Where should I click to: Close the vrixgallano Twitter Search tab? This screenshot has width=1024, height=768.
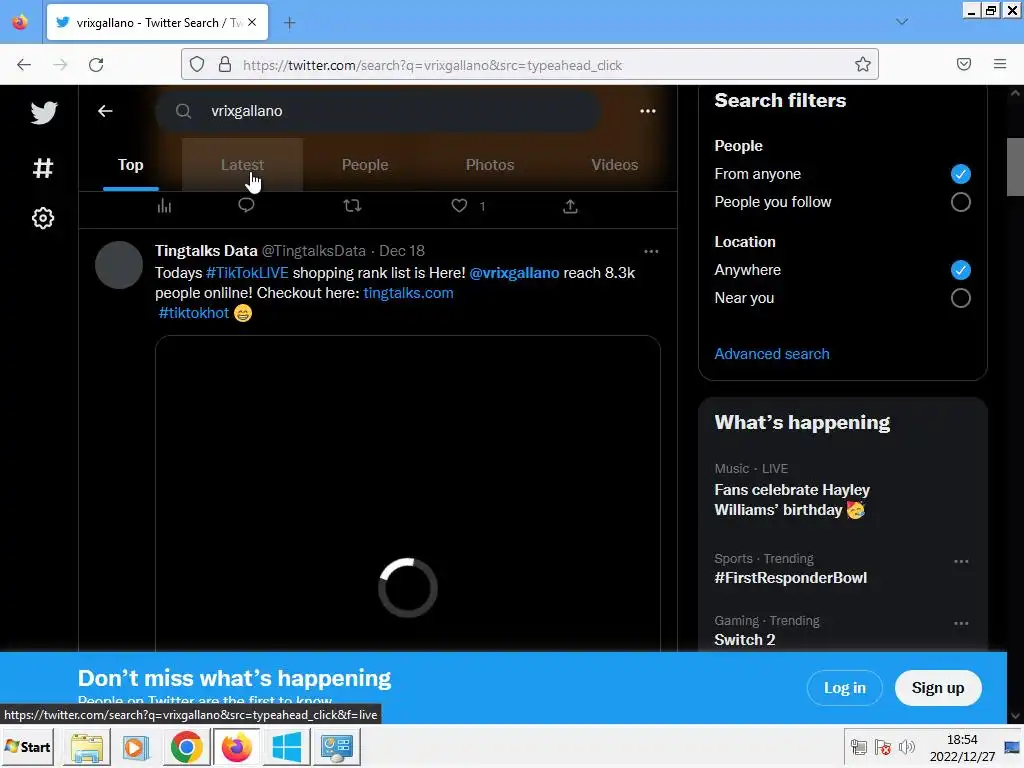pos(252,22)
